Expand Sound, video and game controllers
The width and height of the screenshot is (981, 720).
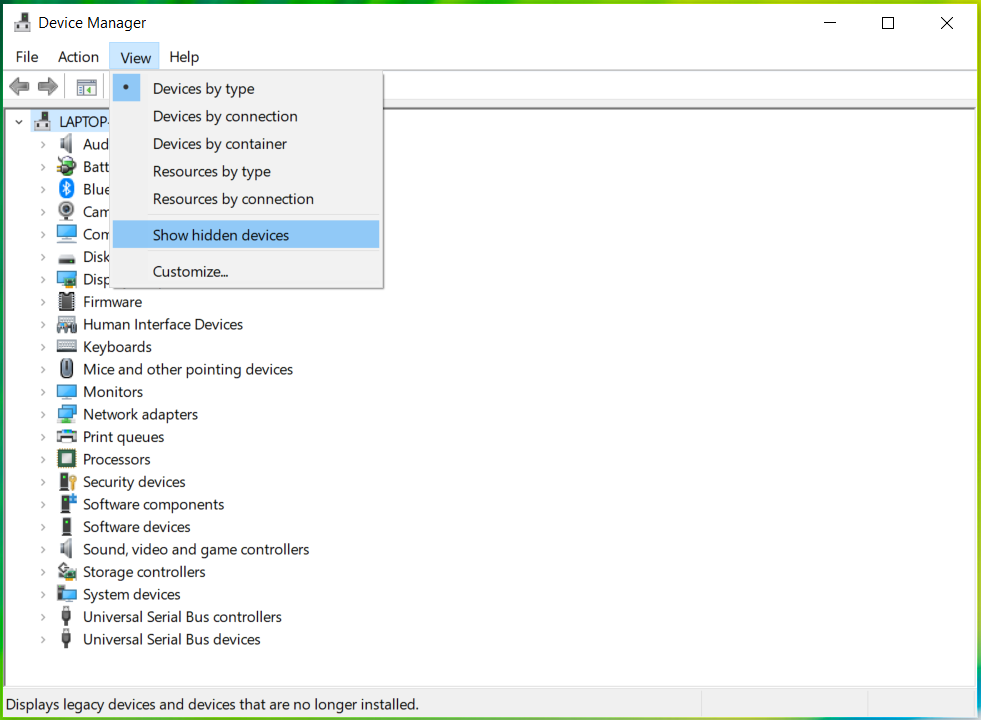click(x=43, y=550)
